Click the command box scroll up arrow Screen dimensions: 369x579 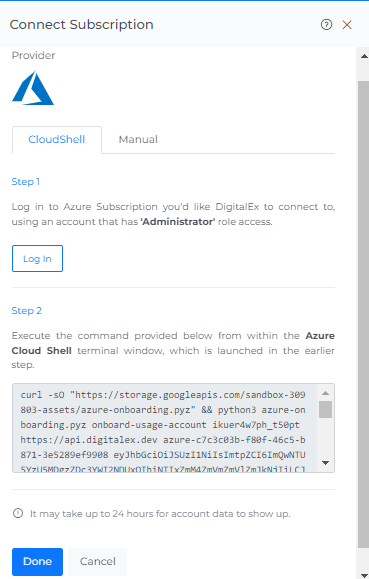(325, 393)
